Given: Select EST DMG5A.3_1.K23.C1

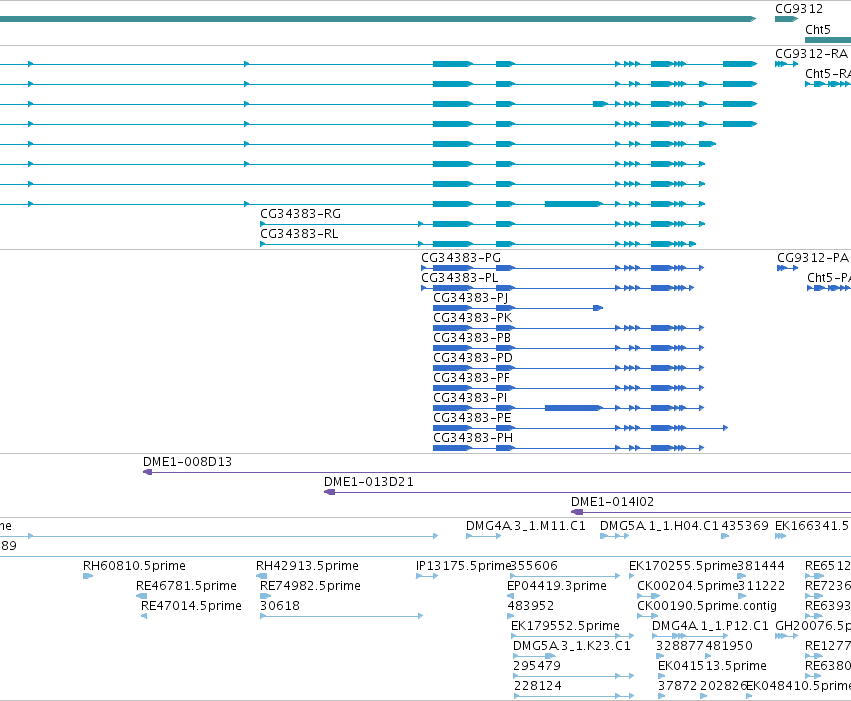Looking at the screenshot, I should pyautogui.click(x=572, y=647).
